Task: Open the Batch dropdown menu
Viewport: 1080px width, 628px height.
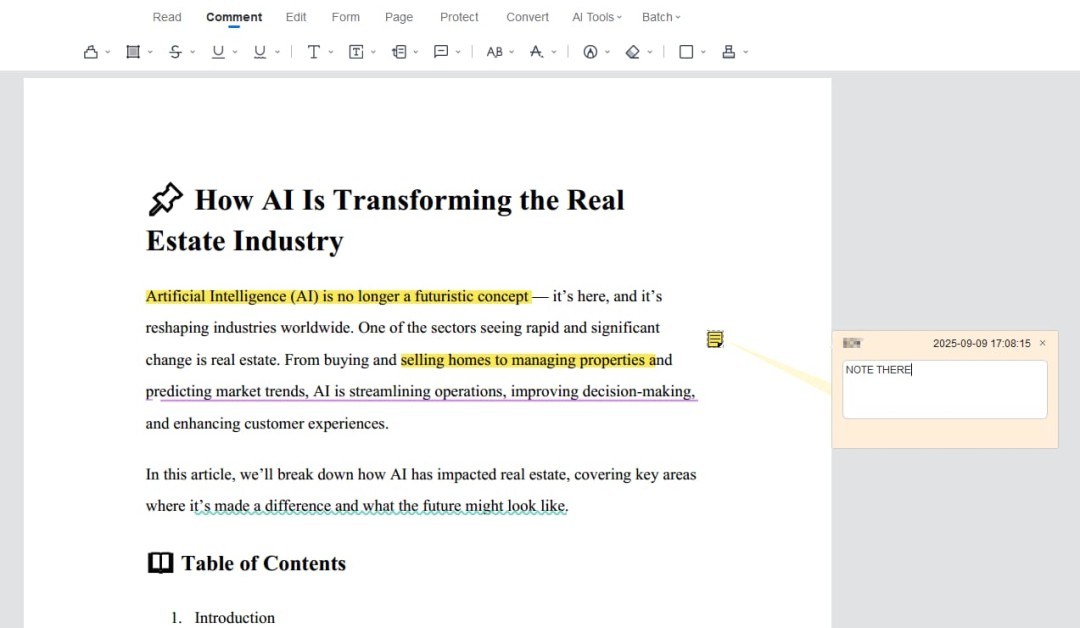Action: pos(660,17)
